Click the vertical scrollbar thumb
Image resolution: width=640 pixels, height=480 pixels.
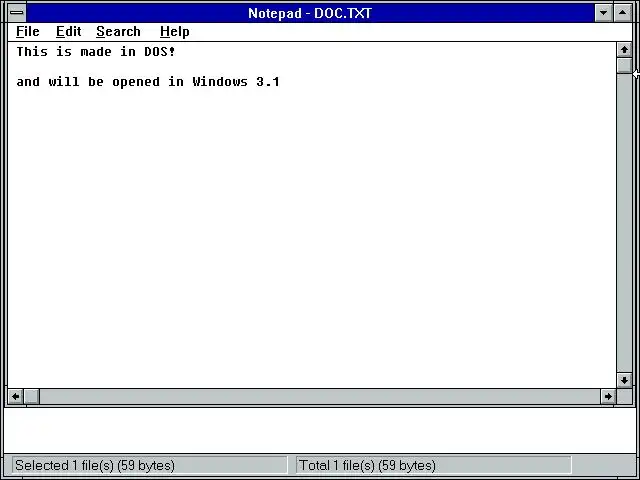pyautogui.click(x=624, y=66)
